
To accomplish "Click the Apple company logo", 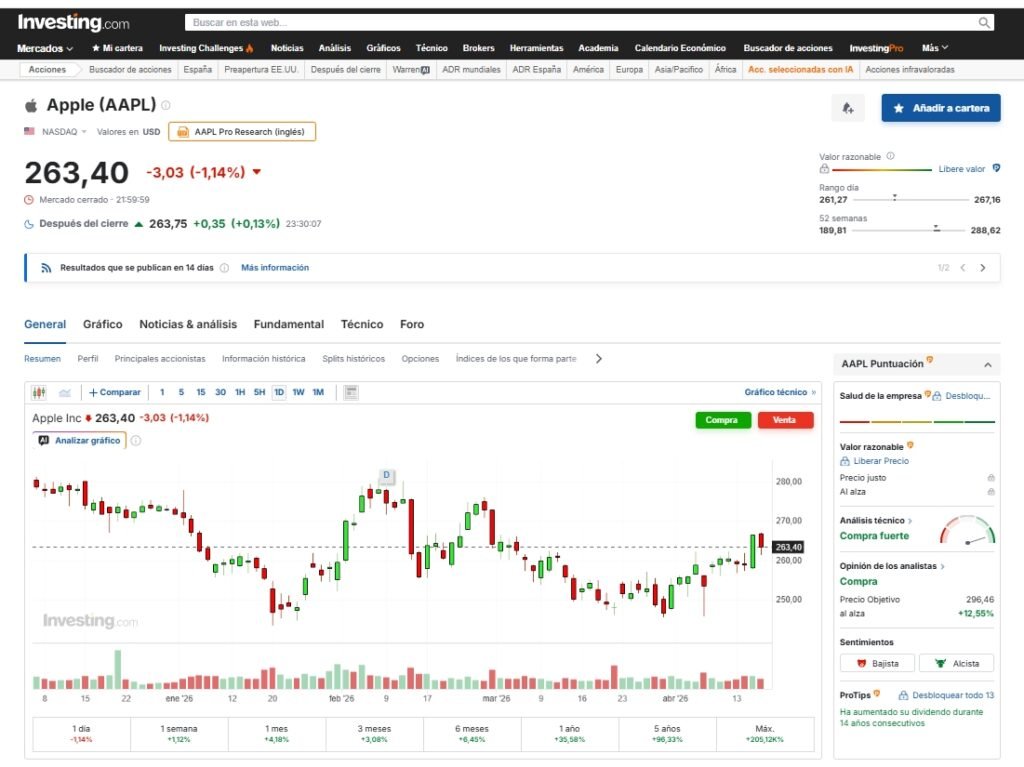I will pyautogui.click(x=31, y=105).
